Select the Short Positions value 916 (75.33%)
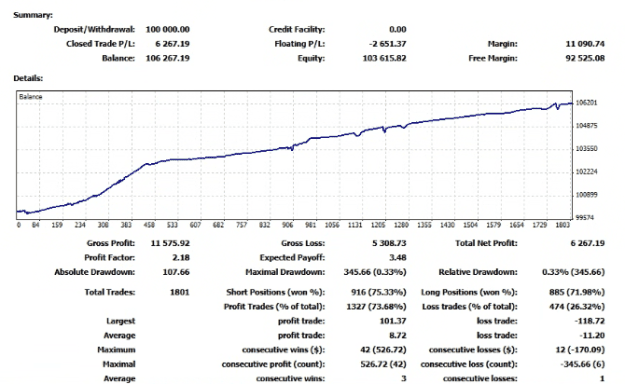The height and width of the screenshot is (384, 625). (x=378, y=292)
